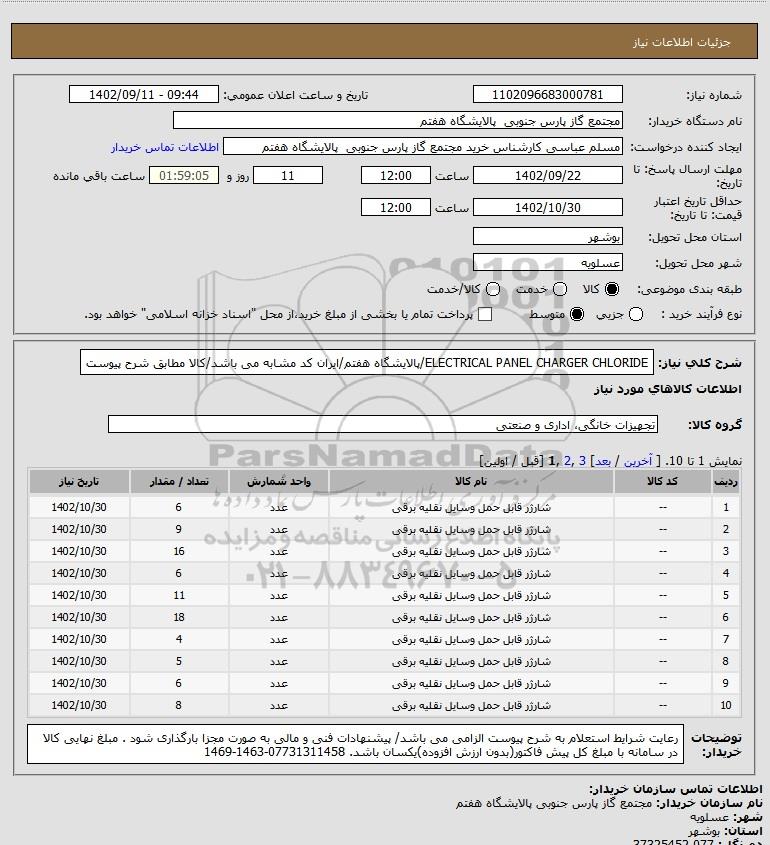Click the quantity 18 in row 6
This screenshot has width=770, height=845.
coord(179,617)
